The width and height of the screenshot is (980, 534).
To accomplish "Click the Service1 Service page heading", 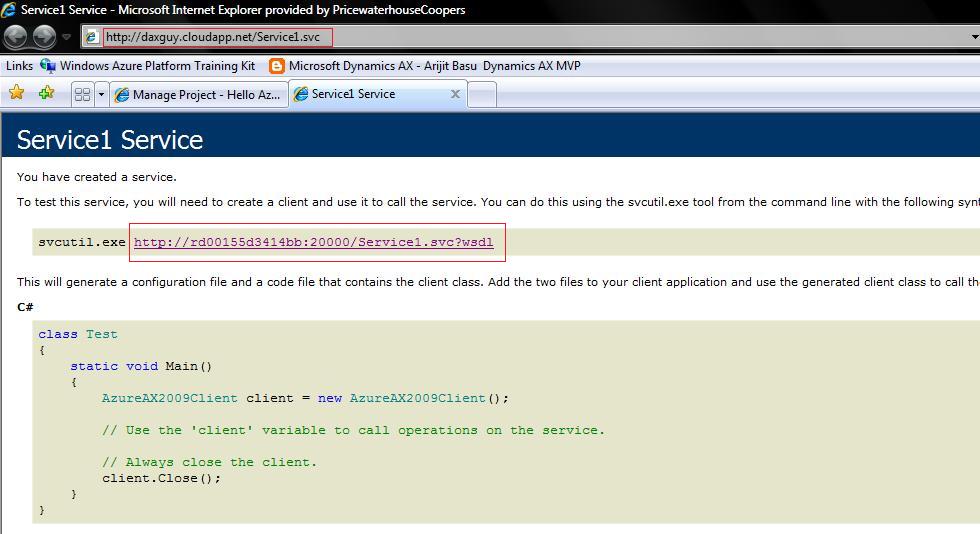I will [110, 139].
